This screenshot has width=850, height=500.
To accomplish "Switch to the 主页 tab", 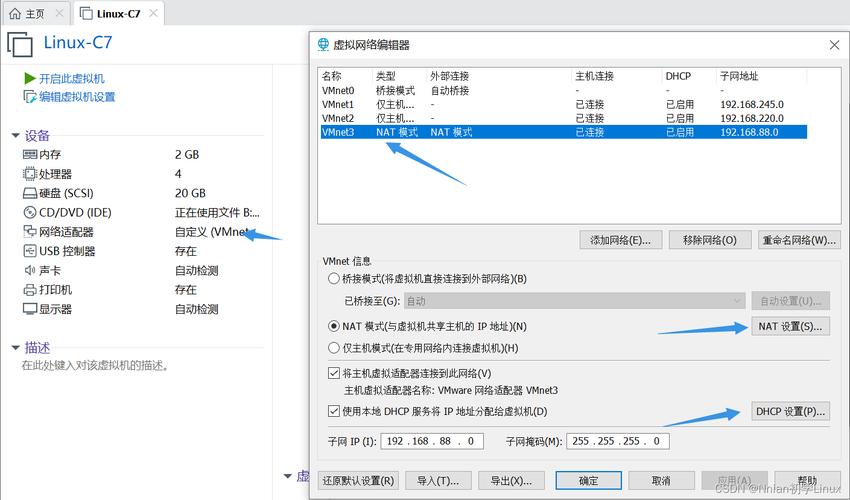I will (x=37, y=14).
